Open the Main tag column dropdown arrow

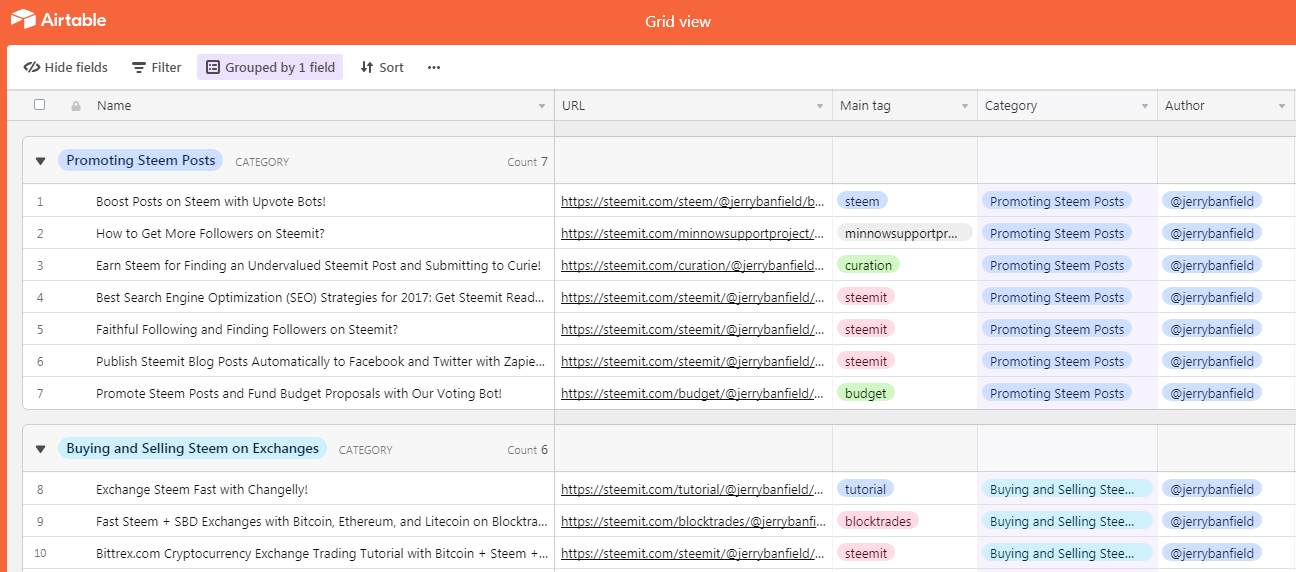click(965, 106)
